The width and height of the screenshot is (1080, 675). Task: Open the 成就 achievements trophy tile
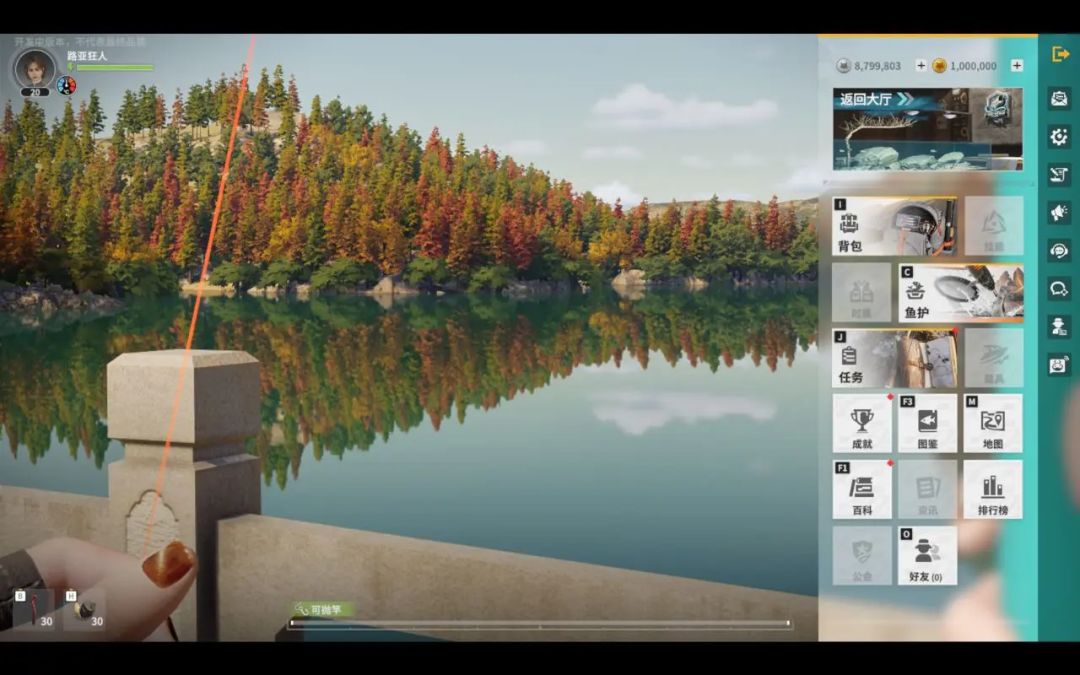[862, 423]
